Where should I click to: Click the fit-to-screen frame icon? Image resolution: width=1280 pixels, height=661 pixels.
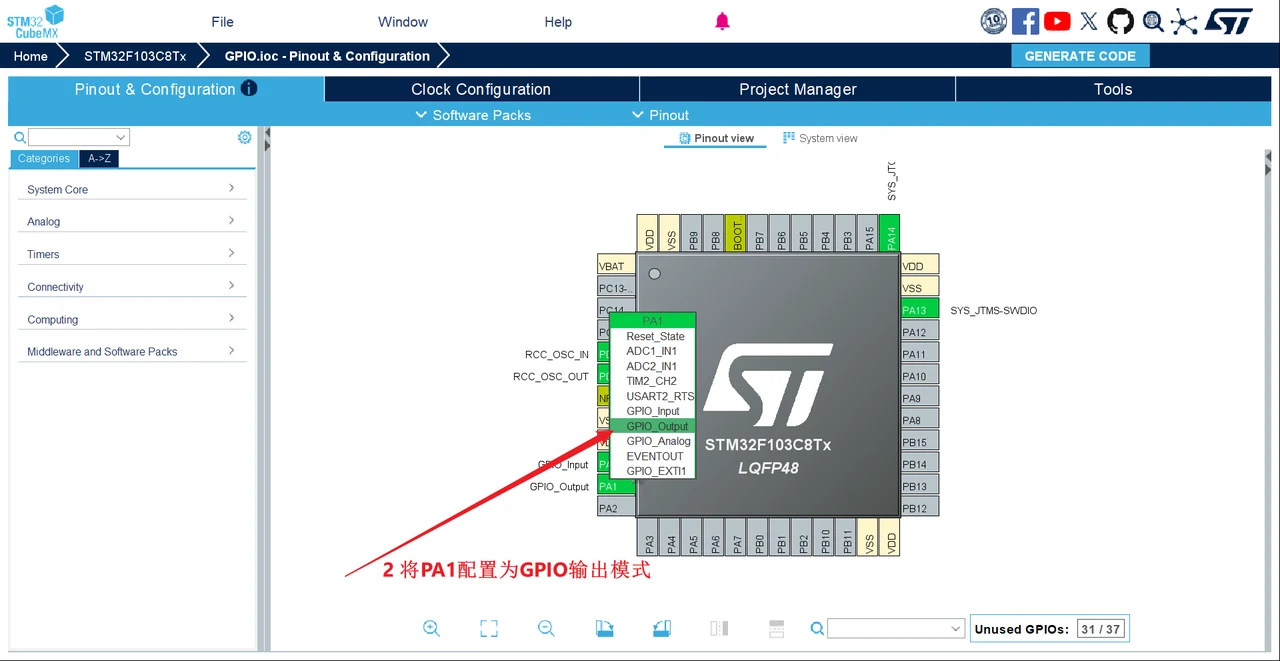(489, 628)
